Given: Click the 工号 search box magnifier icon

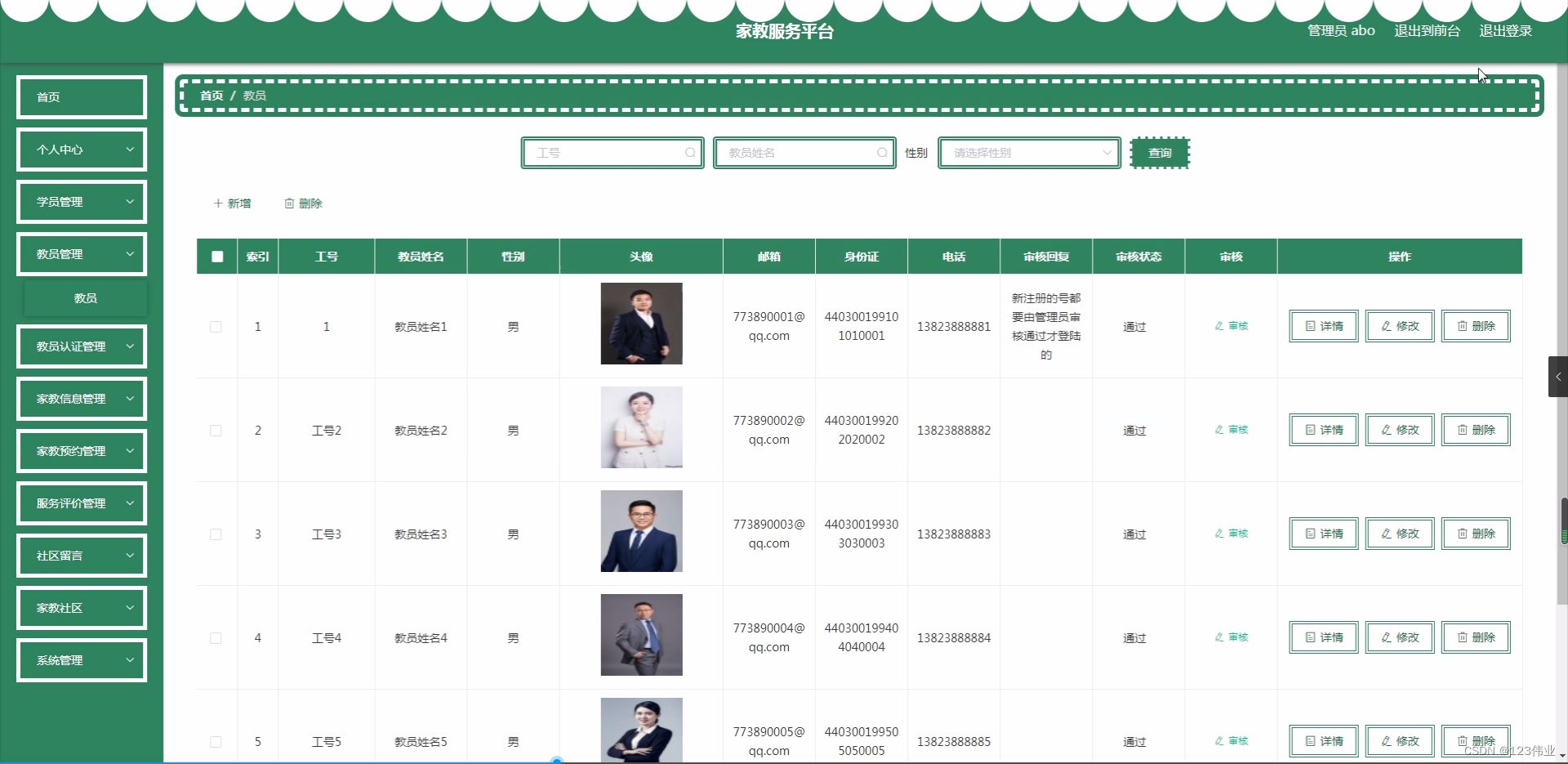Looking at the screenshot, I should pos(690,153).
